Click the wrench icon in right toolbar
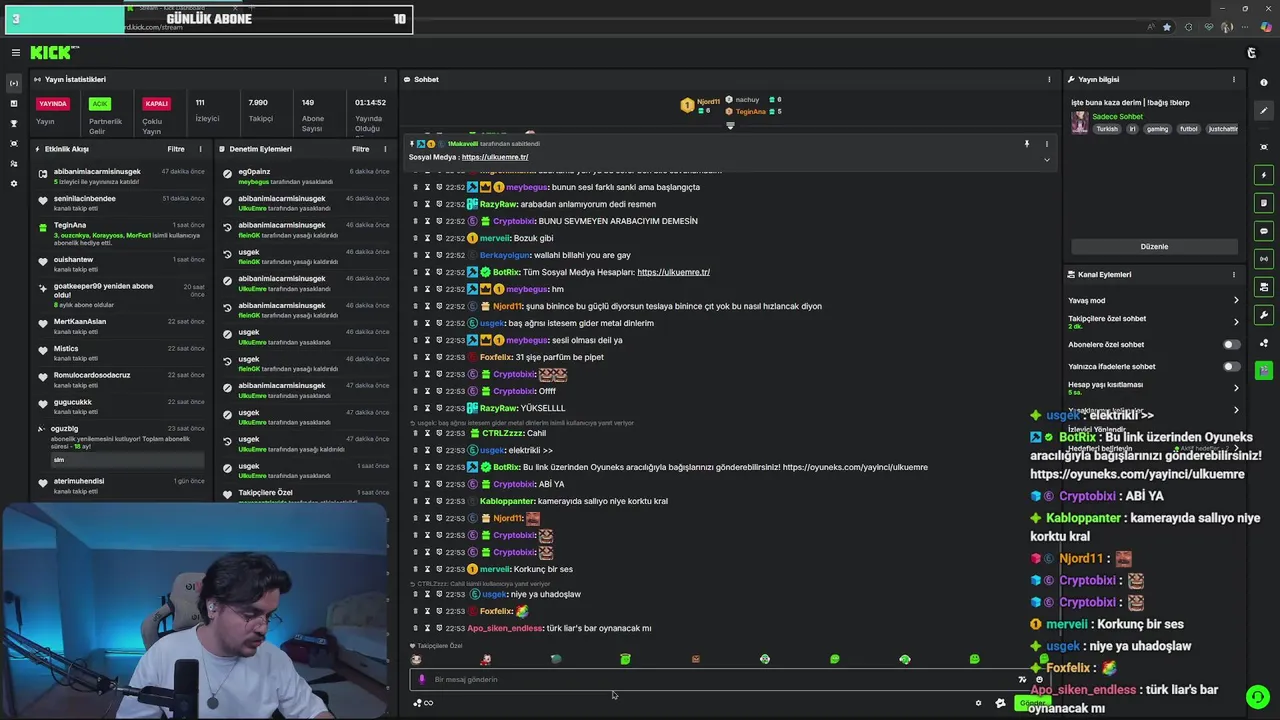The width and height of the screenshot is (1280, 720). coord(1264,315)
